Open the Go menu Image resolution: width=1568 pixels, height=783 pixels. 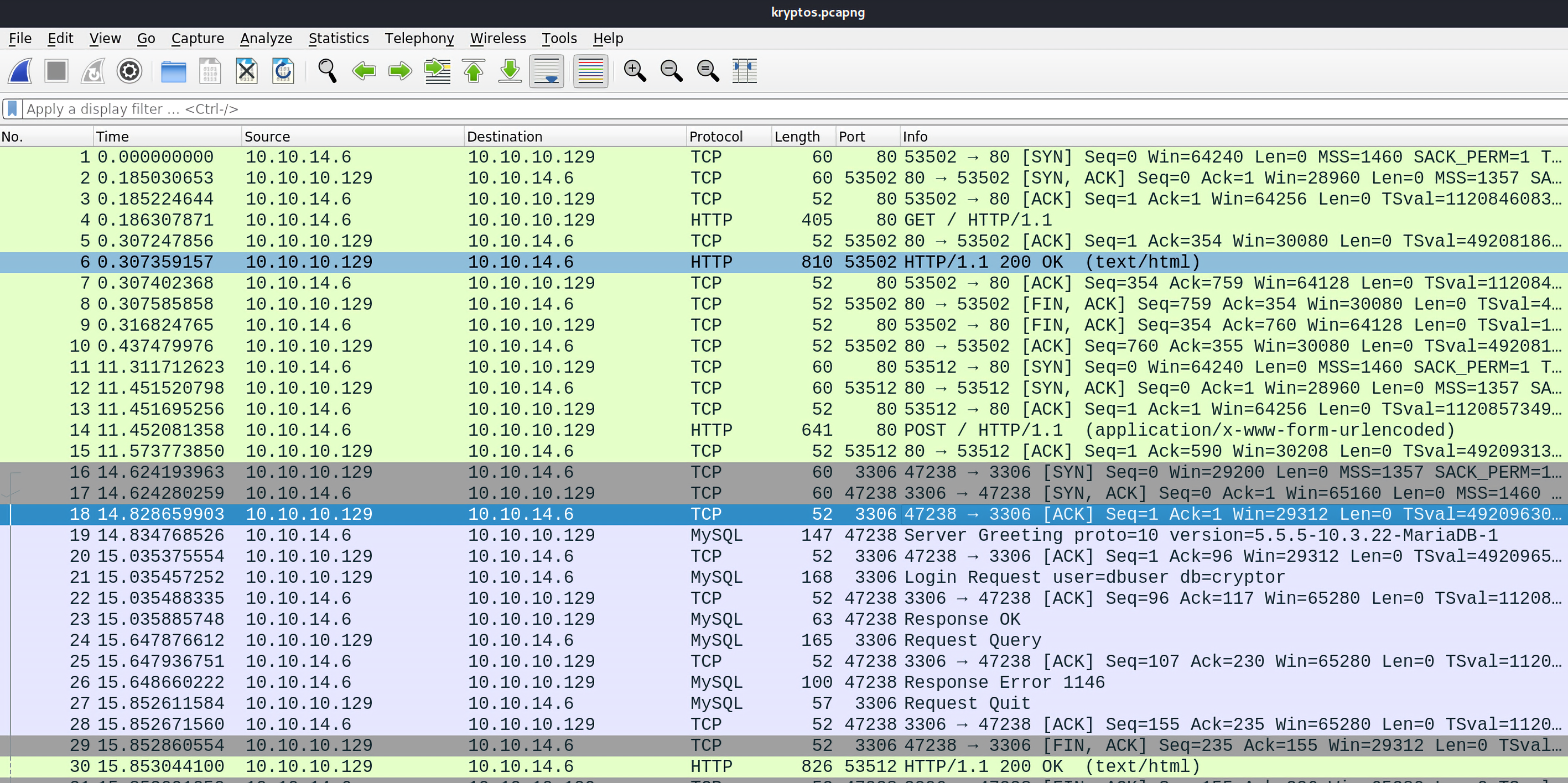click(146, 38)
